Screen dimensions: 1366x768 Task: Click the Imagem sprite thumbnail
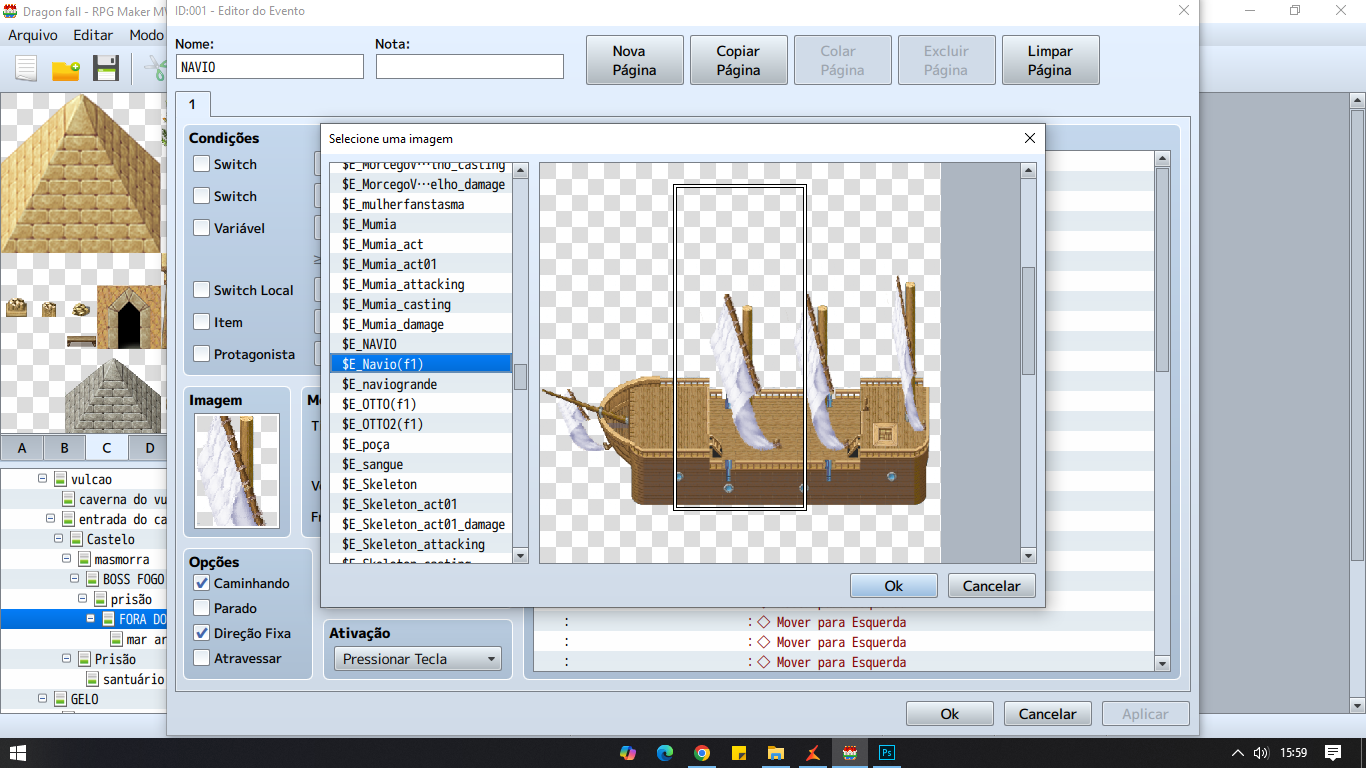(237, 470)
